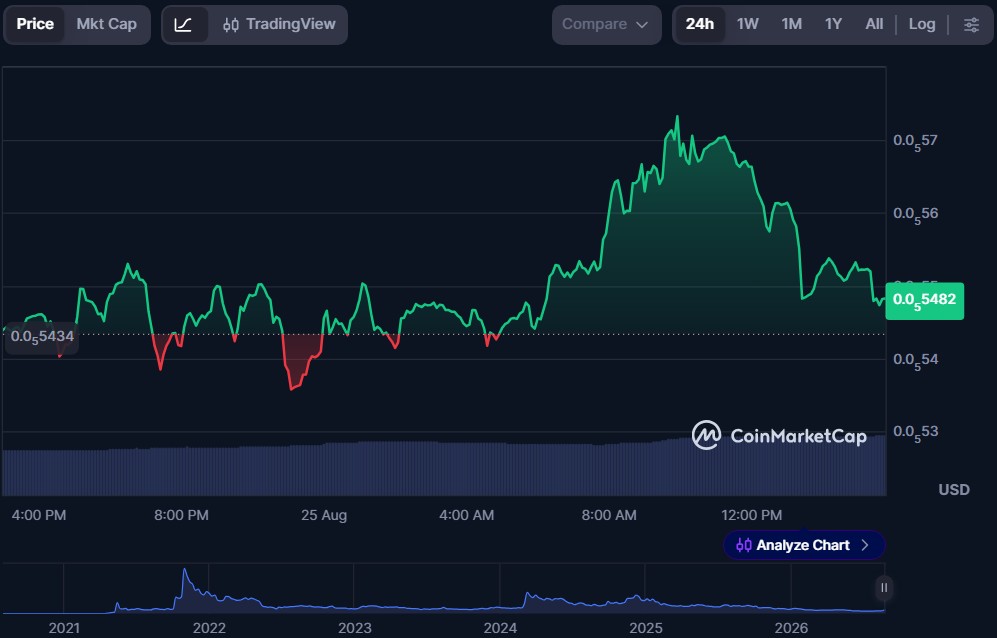Expand the Compare dropdown

(606, 25)
